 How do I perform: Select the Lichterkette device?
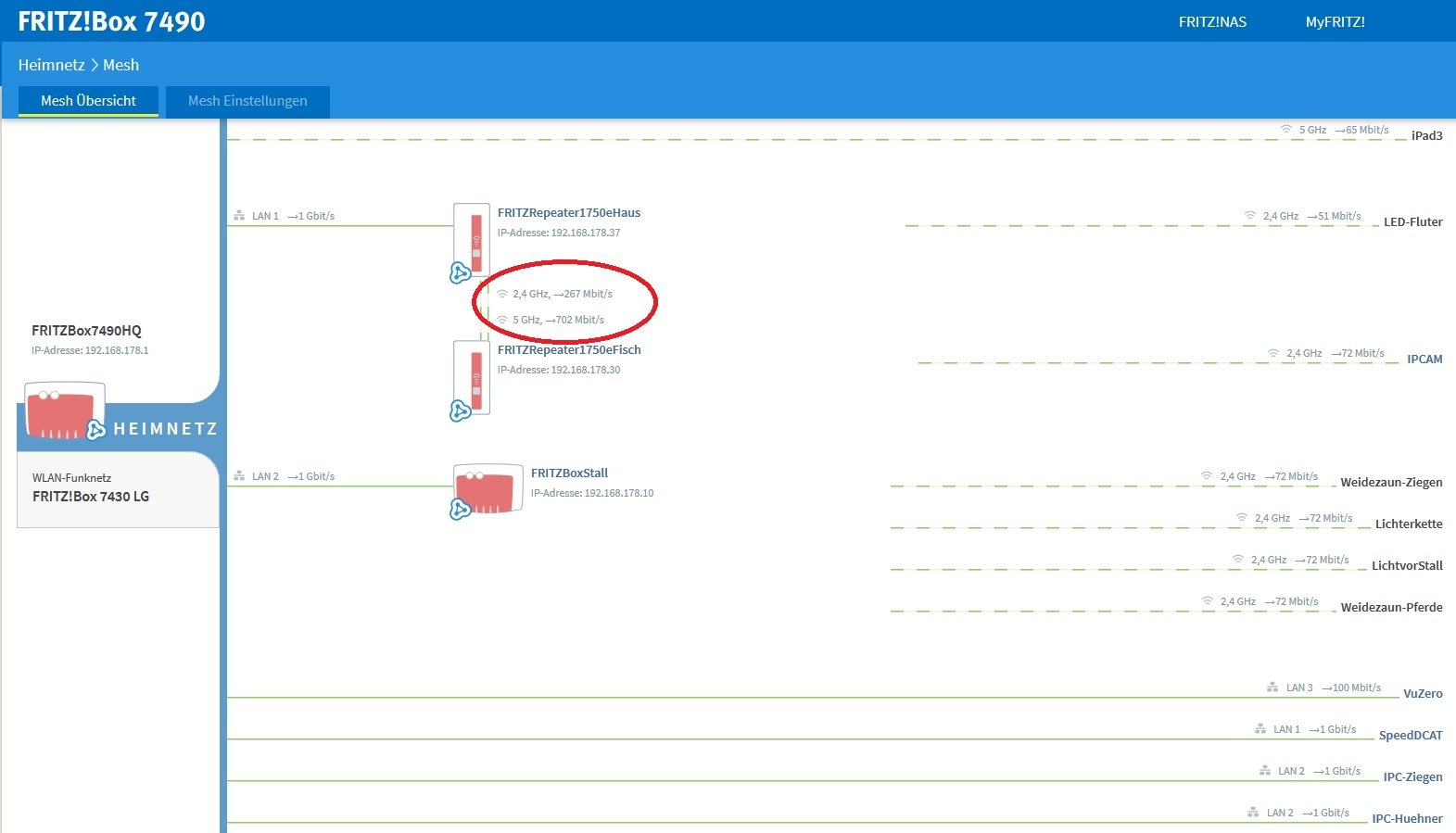[1409, 524]
